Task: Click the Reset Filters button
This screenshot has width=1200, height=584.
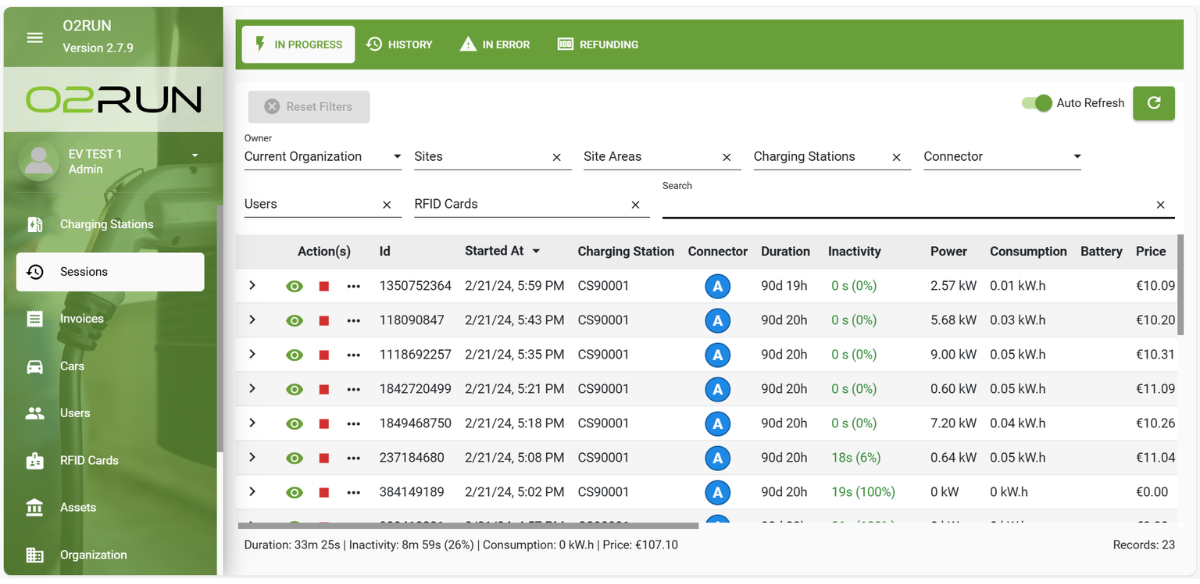Action: coord(309,107)
